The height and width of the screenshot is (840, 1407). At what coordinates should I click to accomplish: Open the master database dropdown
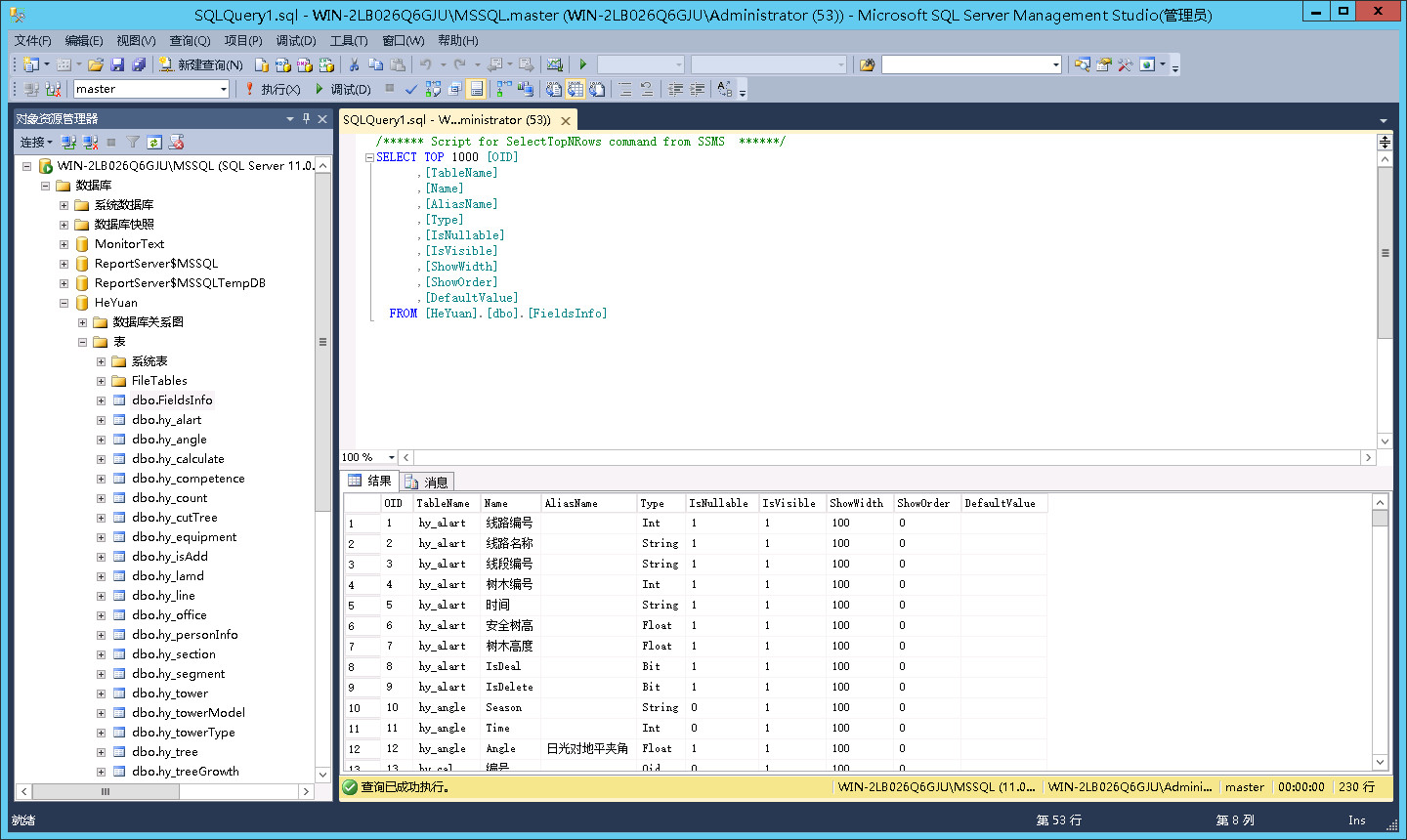pyautogui.click(x=224, y=89)
